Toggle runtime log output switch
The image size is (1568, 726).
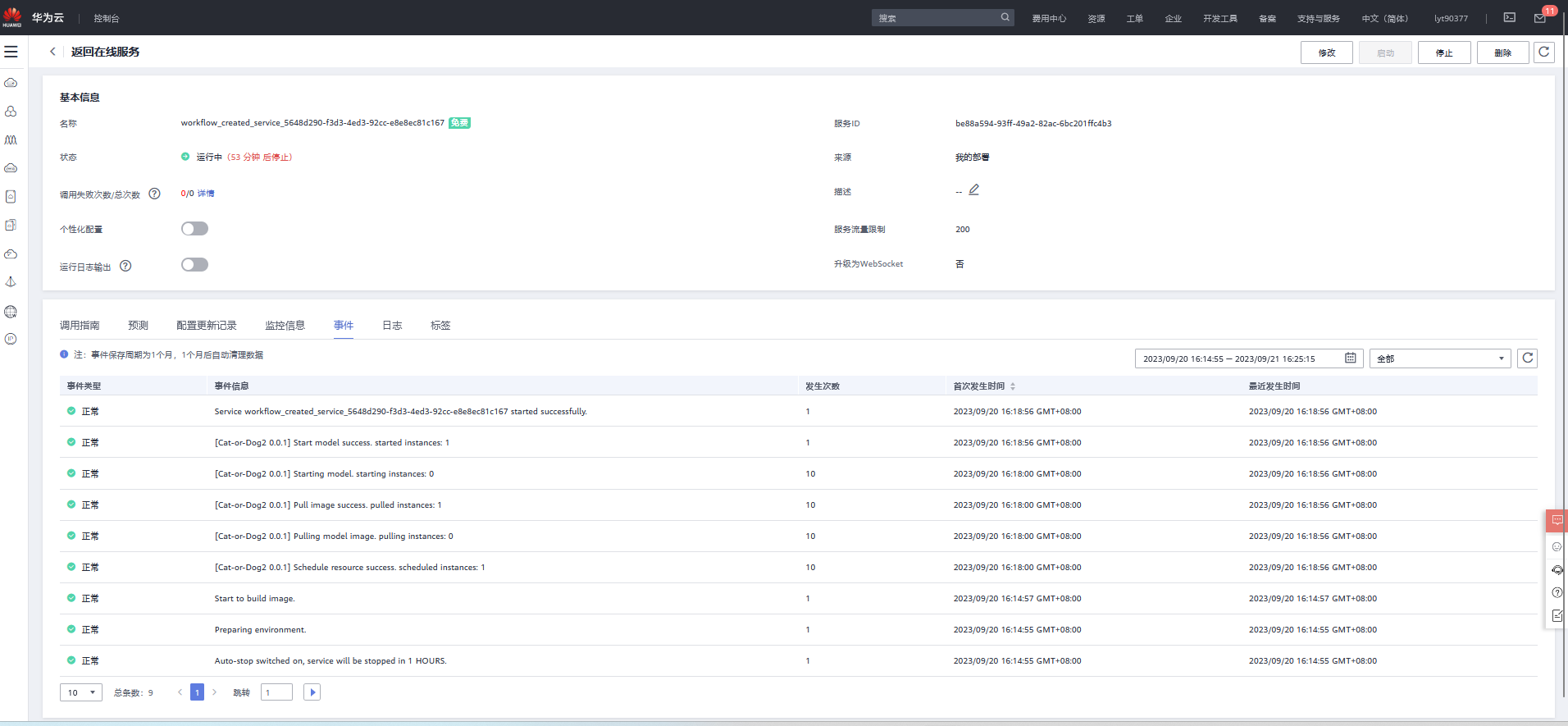pyautogui.click(x=194, y=265)
